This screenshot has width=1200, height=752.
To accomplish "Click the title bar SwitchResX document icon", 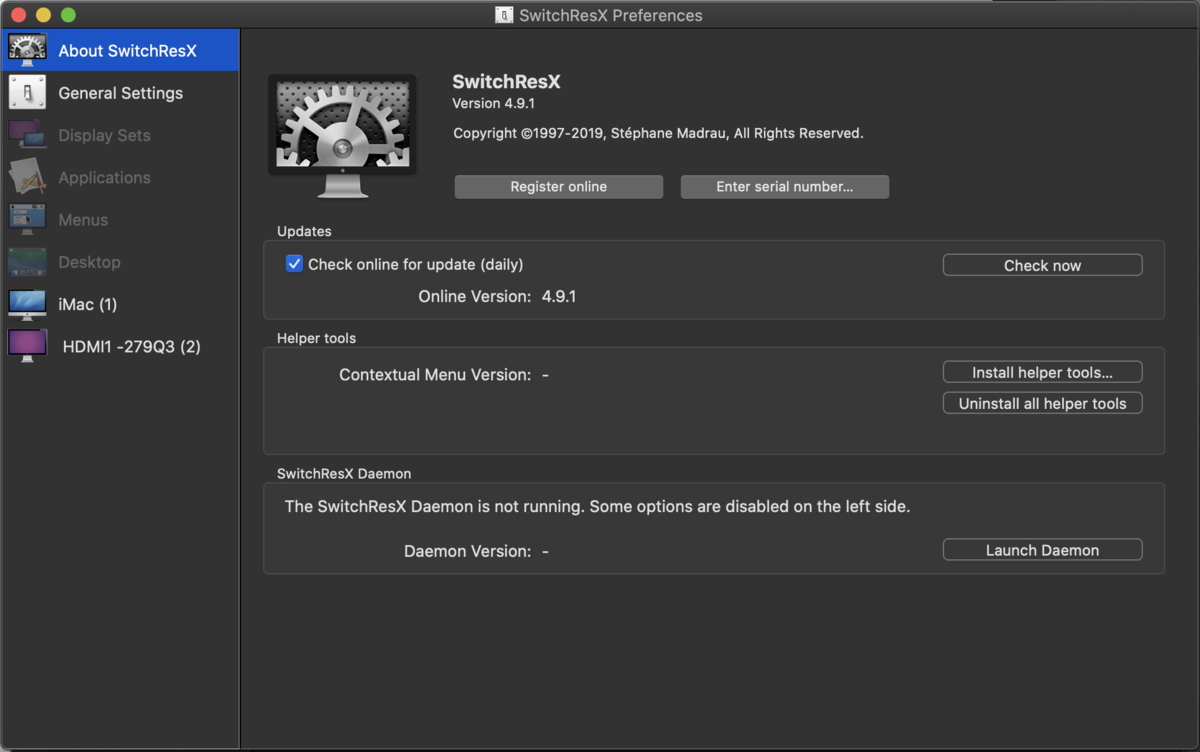I will [504, 15].
